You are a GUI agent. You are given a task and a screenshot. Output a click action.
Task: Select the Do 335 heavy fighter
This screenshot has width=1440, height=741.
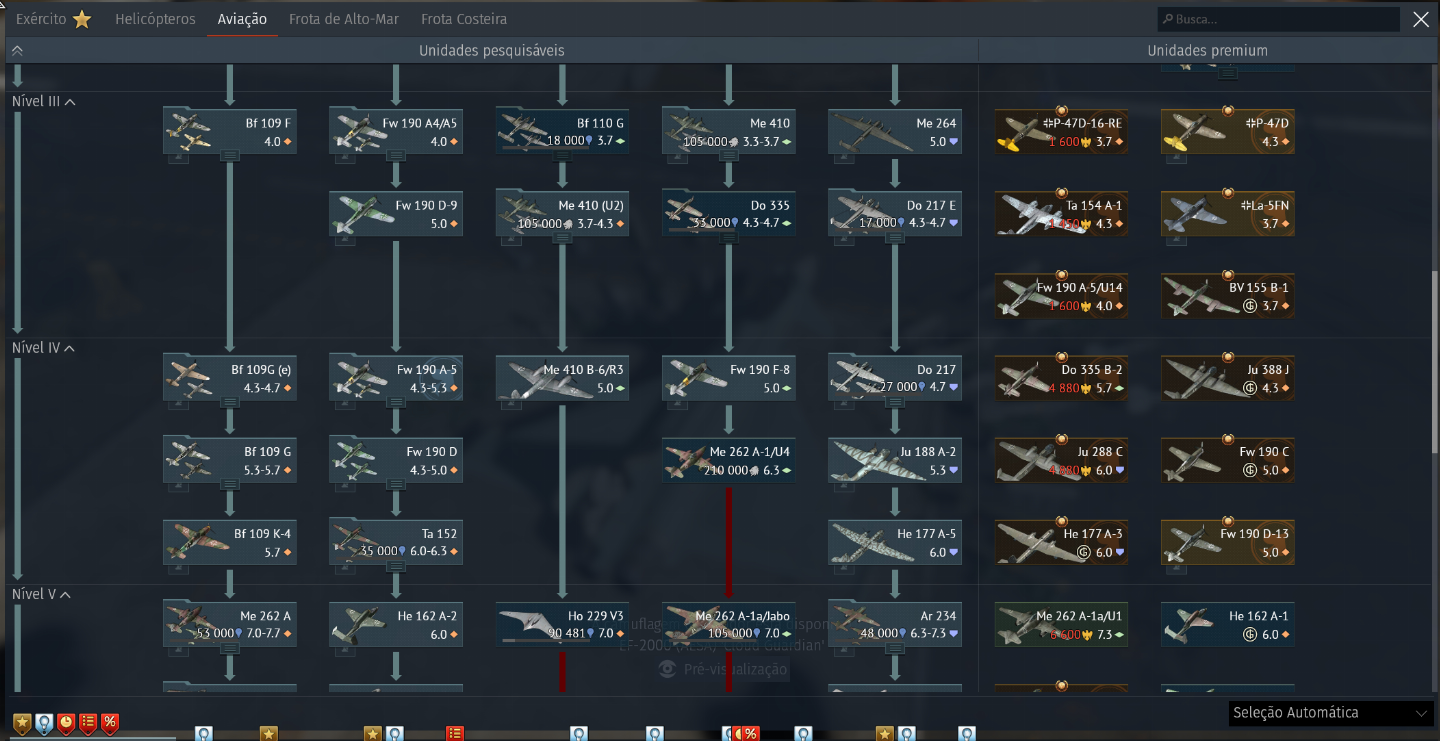coord(728,213)
